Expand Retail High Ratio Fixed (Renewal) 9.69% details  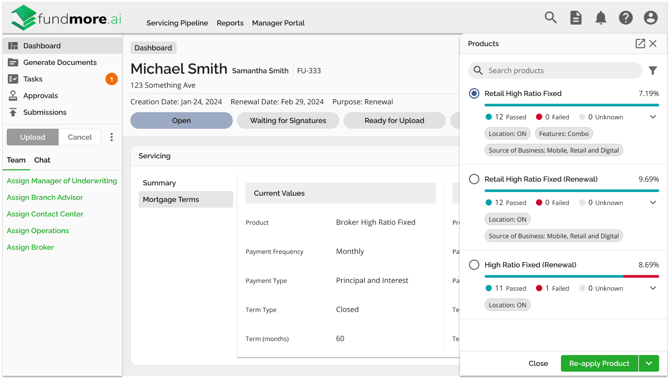pos(653,203)
